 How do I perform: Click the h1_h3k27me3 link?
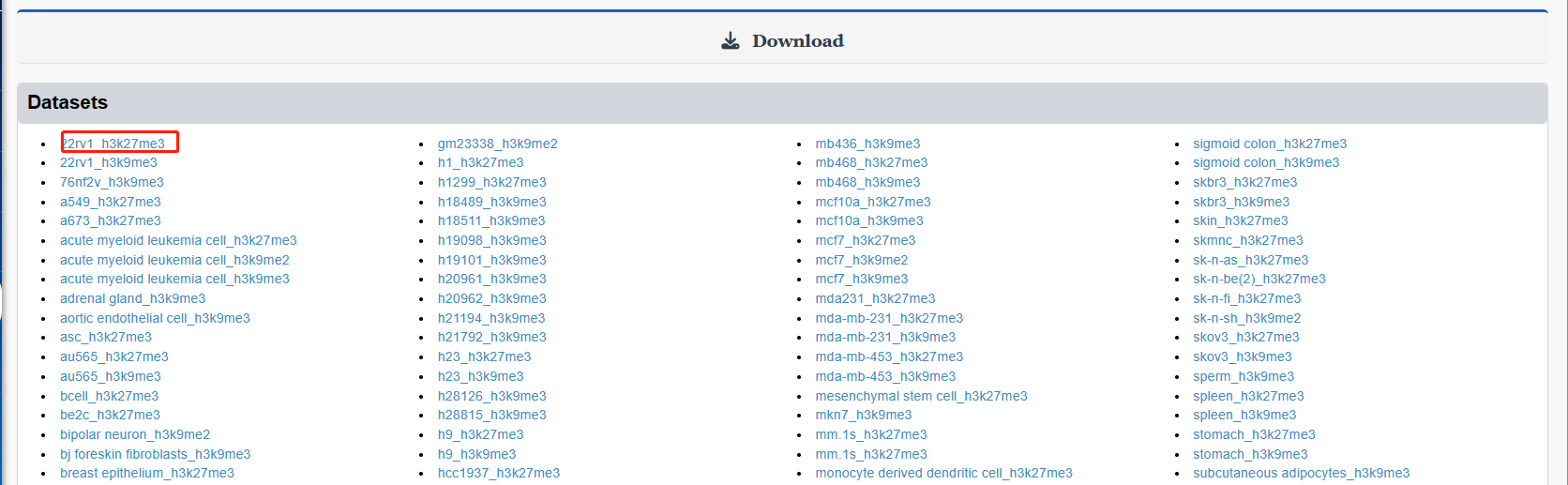(x=480, y=163)
